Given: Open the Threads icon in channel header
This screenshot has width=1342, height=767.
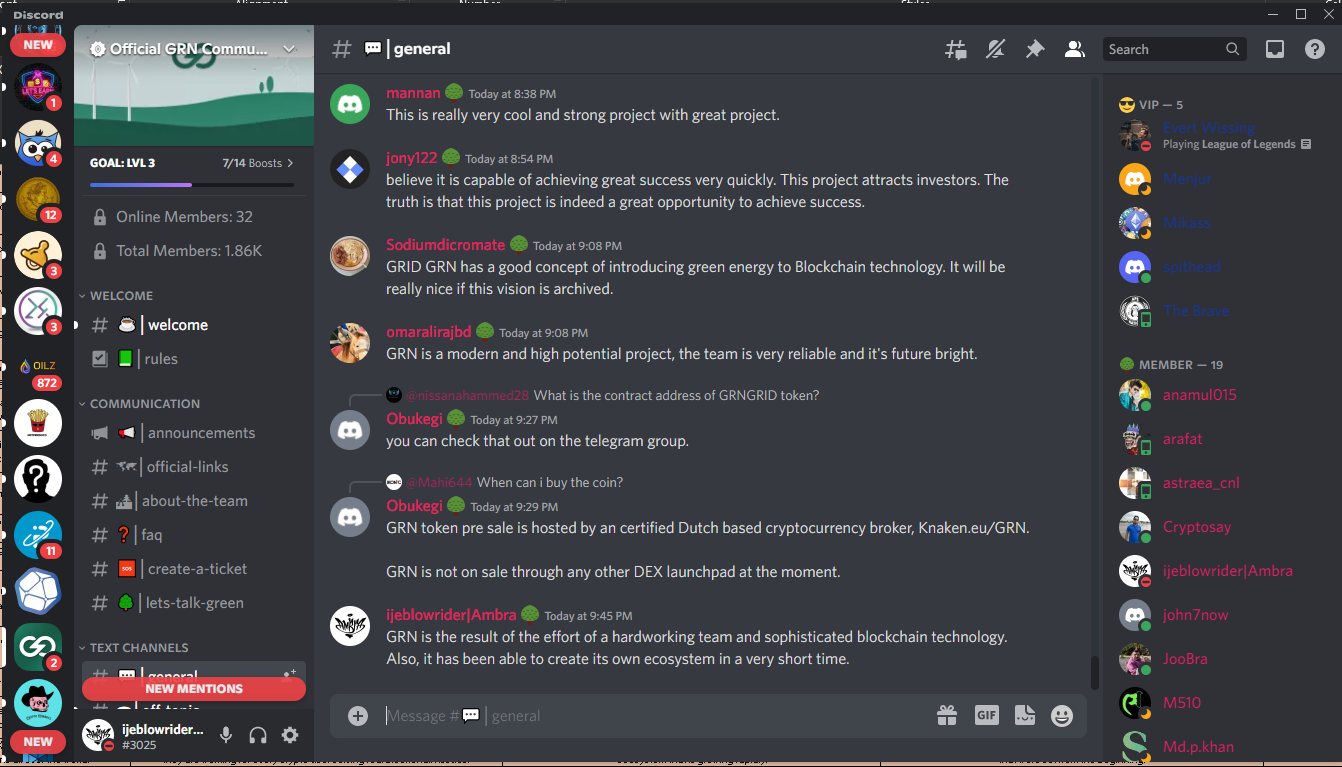Looking at the screenshot, I should pos(956,49).
